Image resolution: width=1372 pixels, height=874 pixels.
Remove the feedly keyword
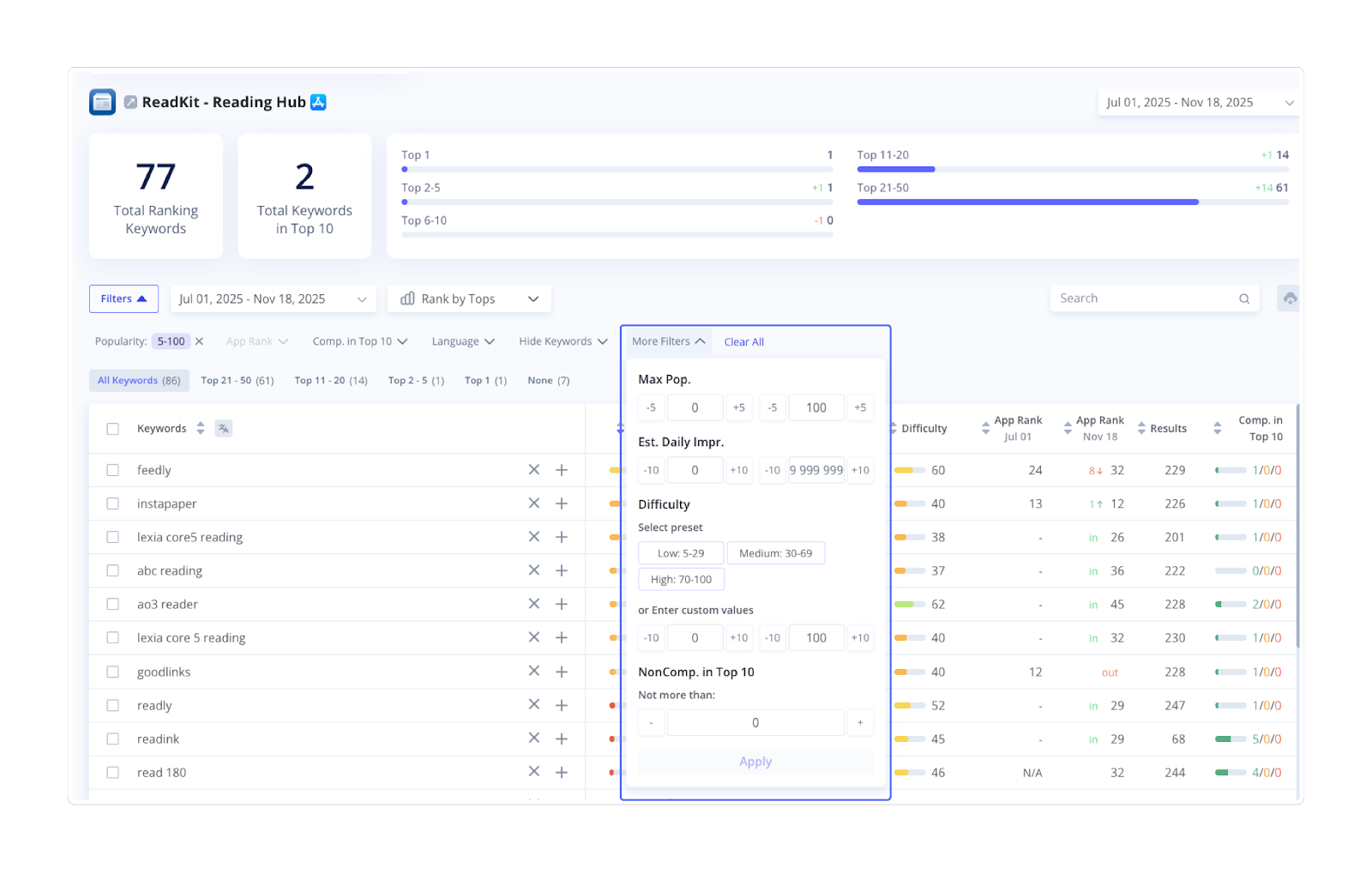(534, 470)
